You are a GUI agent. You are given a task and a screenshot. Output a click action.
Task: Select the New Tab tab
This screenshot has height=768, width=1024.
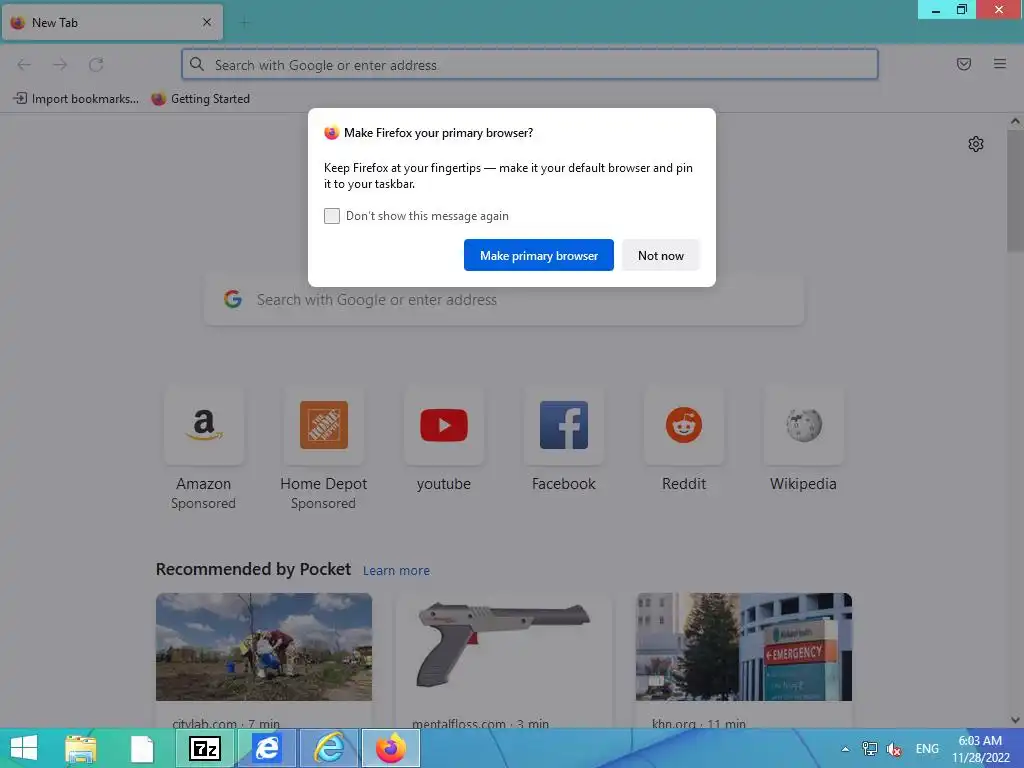pyautogui.click(x=112, y=22)
